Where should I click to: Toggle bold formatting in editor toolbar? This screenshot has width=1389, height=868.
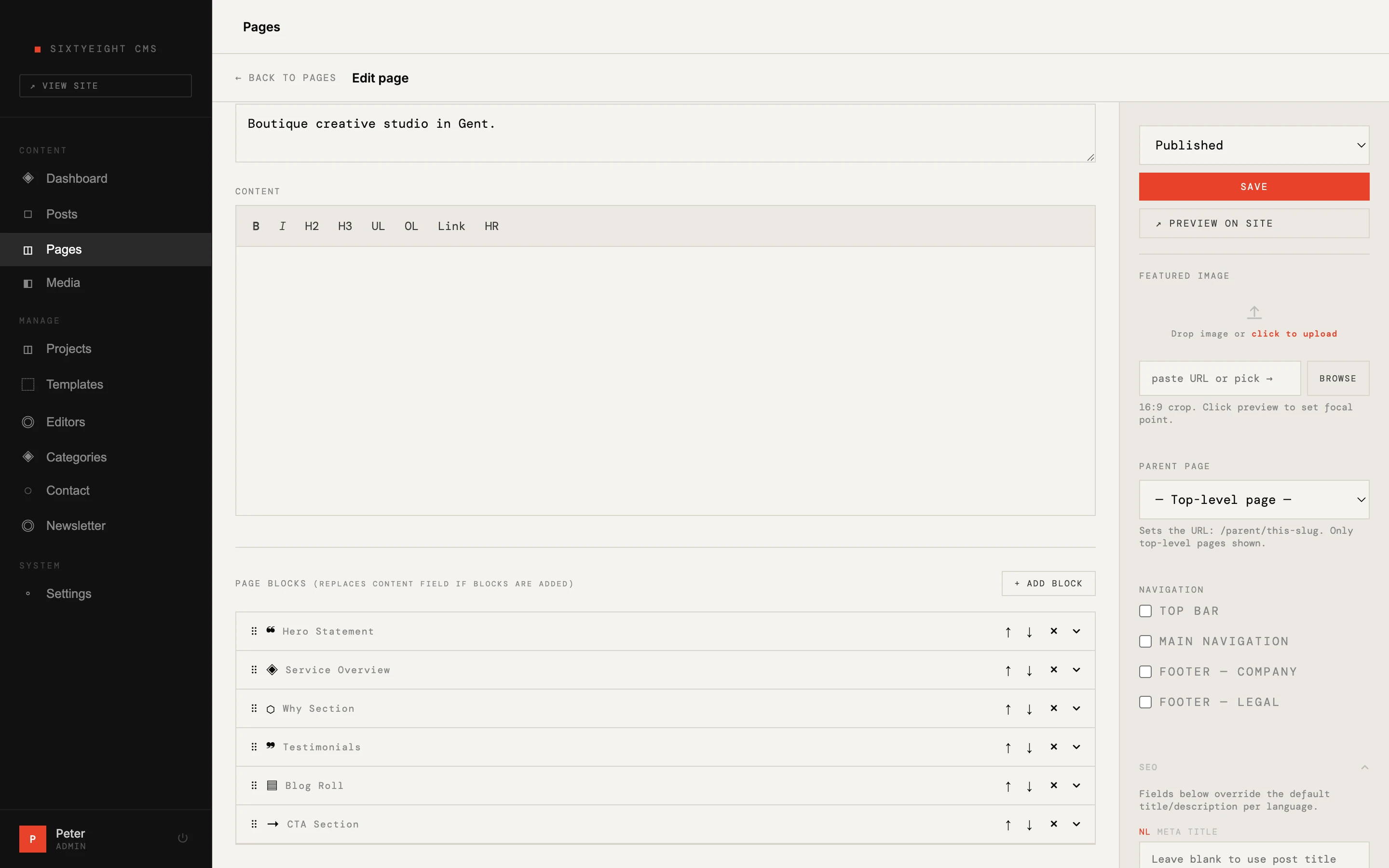tap(256, 226)
